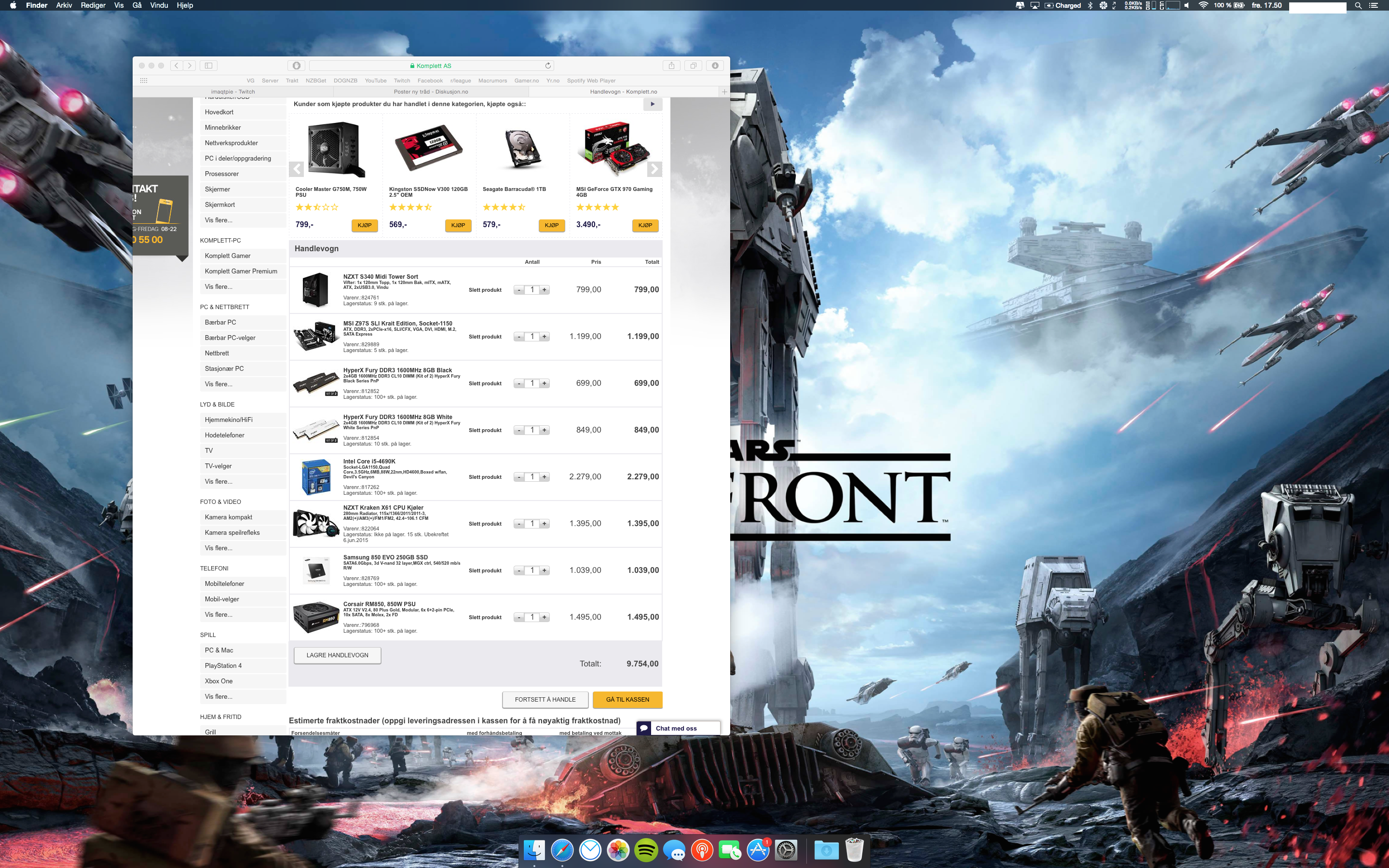Open new tab plus button
The height and width of the screenshot is (868, 1389).
click(x=724, y=92)
